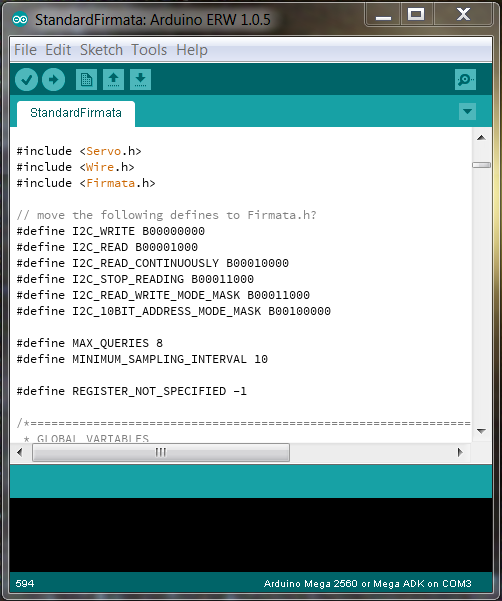Select the StandardFirmata tab
The height and width of the screenshot is (601, 502).
pos(76,113)
